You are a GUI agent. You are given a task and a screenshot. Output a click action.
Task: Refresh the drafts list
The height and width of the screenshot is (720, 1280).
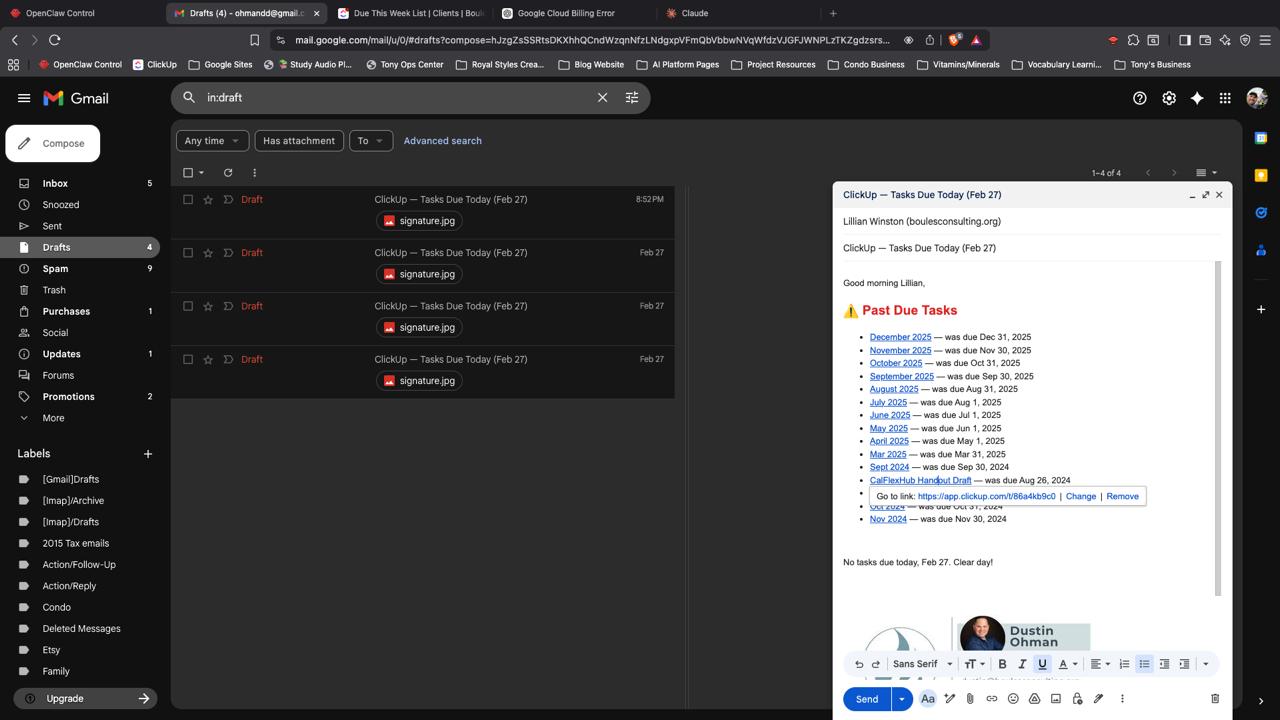pyautogui.click(x=228, y=173)
